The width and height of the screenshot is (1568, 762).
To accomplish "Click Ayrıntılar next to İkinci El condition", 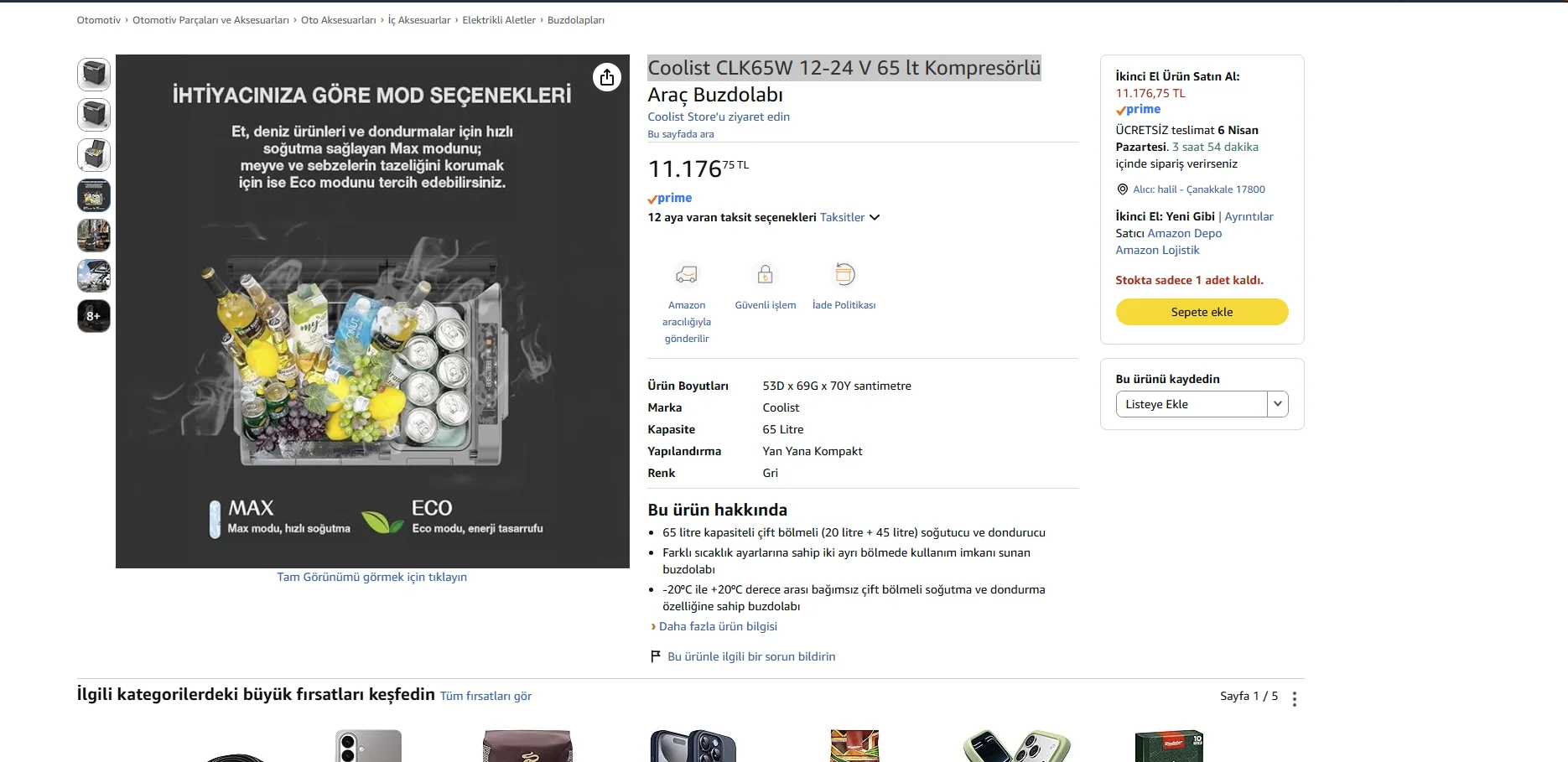I will [1249, 216].
